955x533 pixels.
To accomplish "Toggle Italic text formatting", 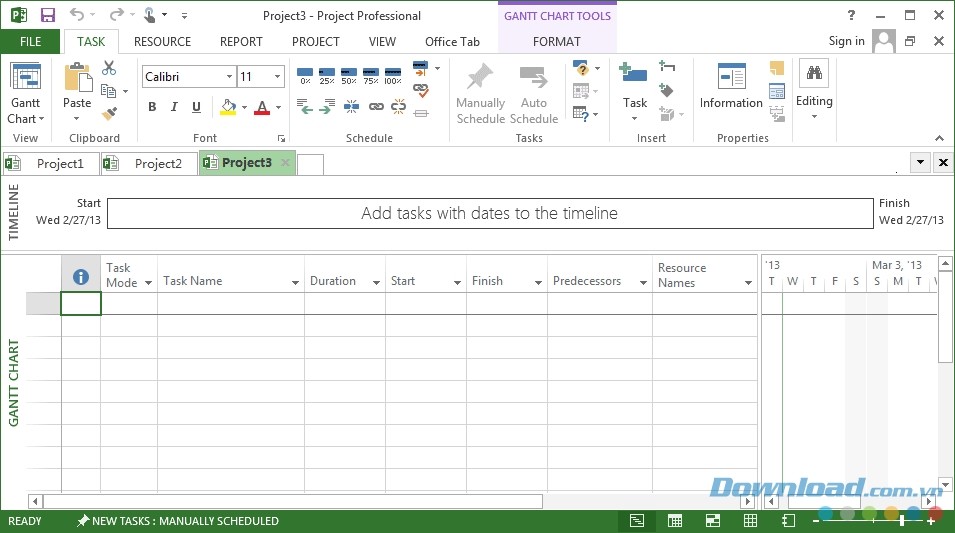I will (174, 108).
